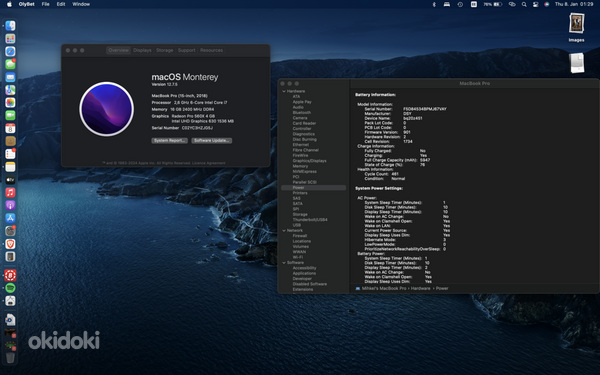Image resolution: width=600 pixels, height=375 pixels.
Task: Open the License Agreement link
Action: tap(209, 163)
